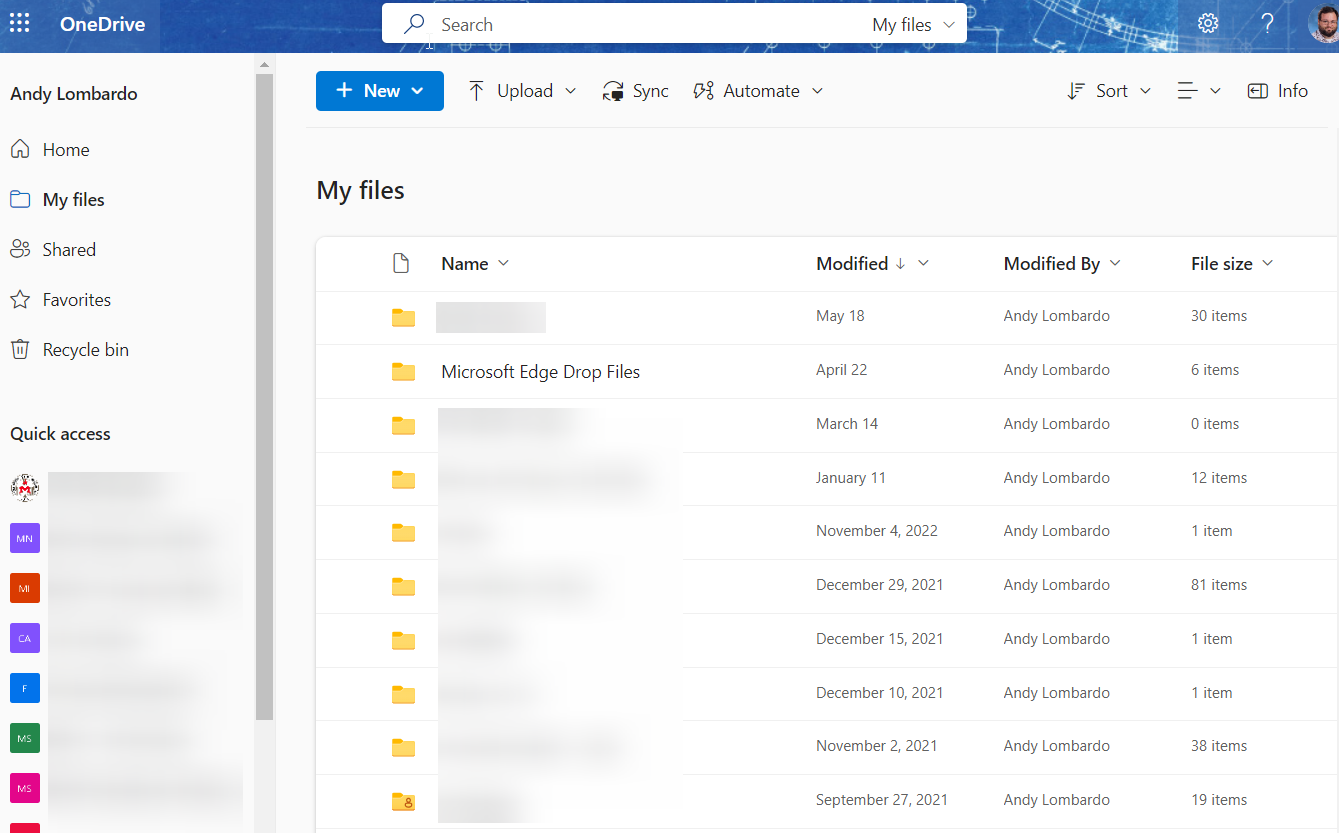The width and height of the screenshot is (1339, 833).
Task: Open the Microsoft Edge Drop Files folder
Action: click(x=540, y=372)
